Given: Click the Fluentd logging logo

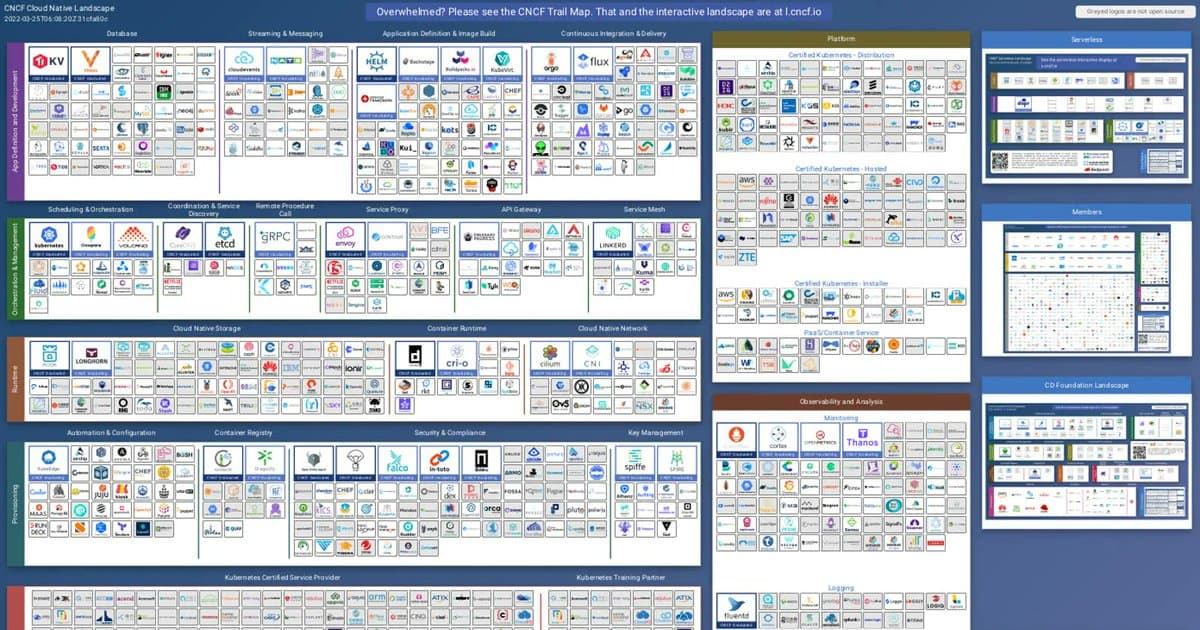Looking at the screenshot, I should (x=735, y=609).
